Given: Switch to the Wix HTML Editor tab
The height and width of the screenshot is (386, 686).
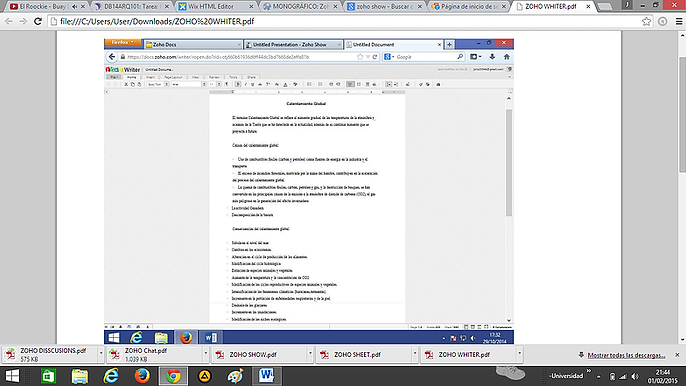Looking at the screenshot, I should point(215,7).
